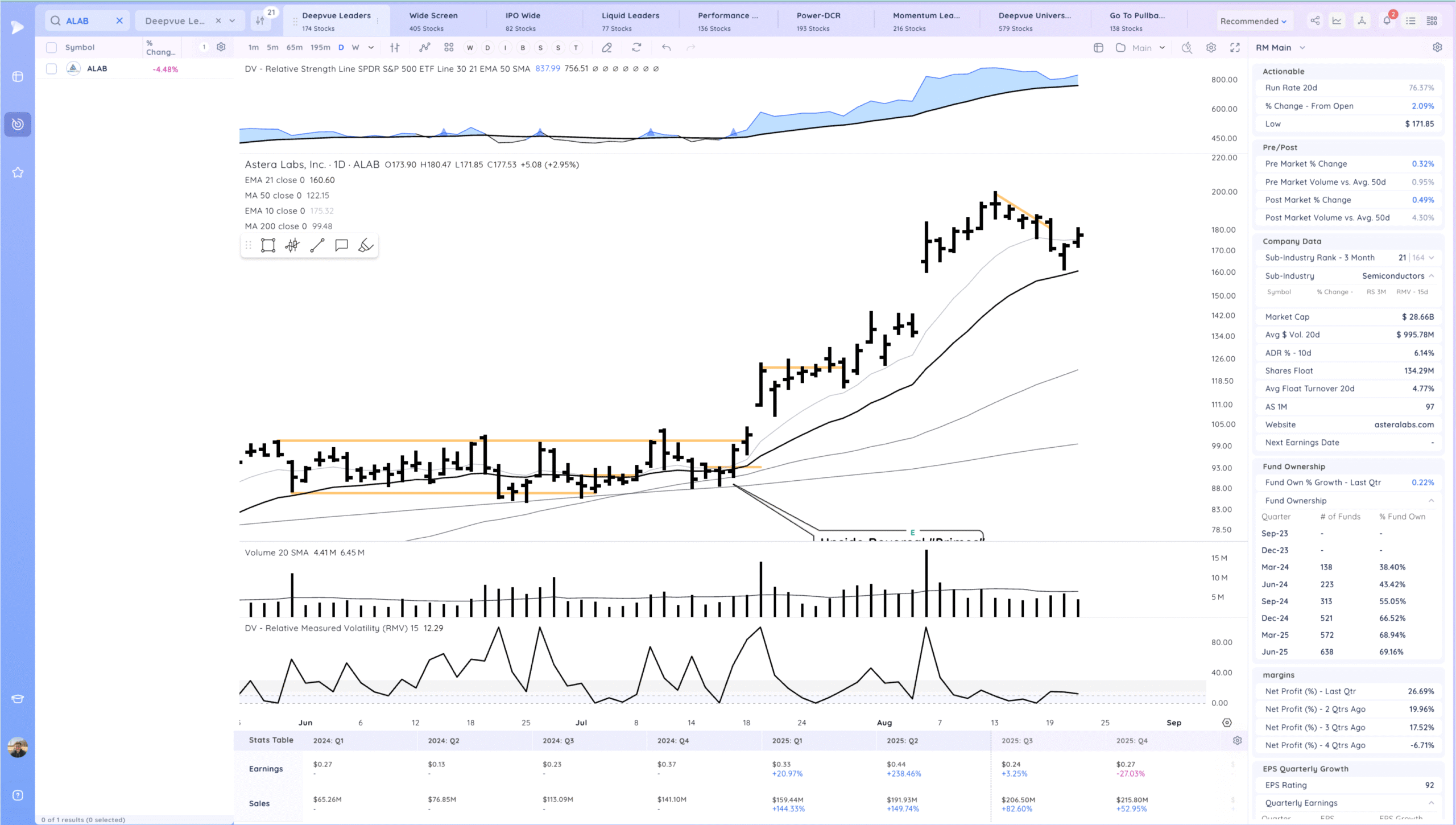
Task: Close the Deepvue Le... list chip
Action: 218,21
